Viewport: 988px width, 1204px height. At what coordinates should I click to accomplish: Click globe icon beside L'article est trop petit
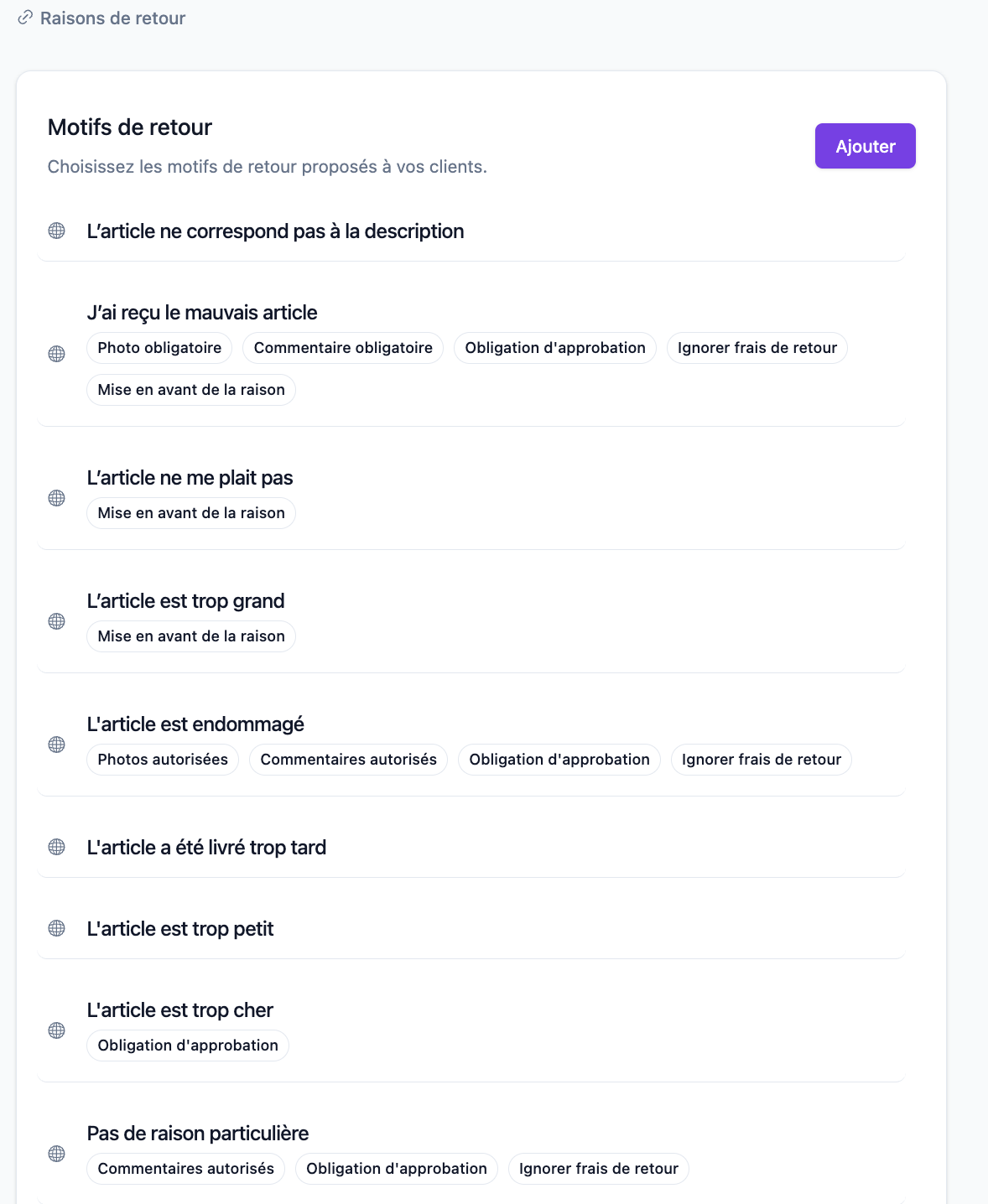click(x=56, y=928)
